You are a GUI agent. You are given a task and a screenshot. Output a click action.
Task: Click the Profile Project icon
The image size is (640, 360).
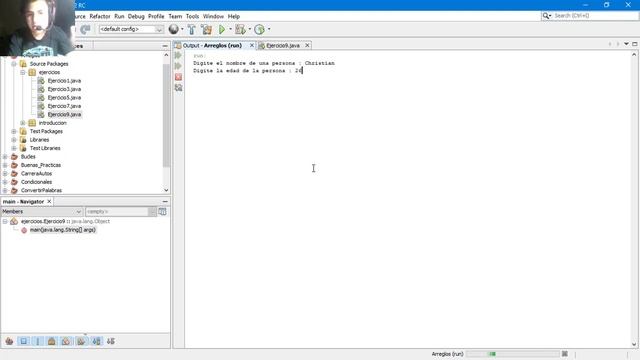[259, 29]
